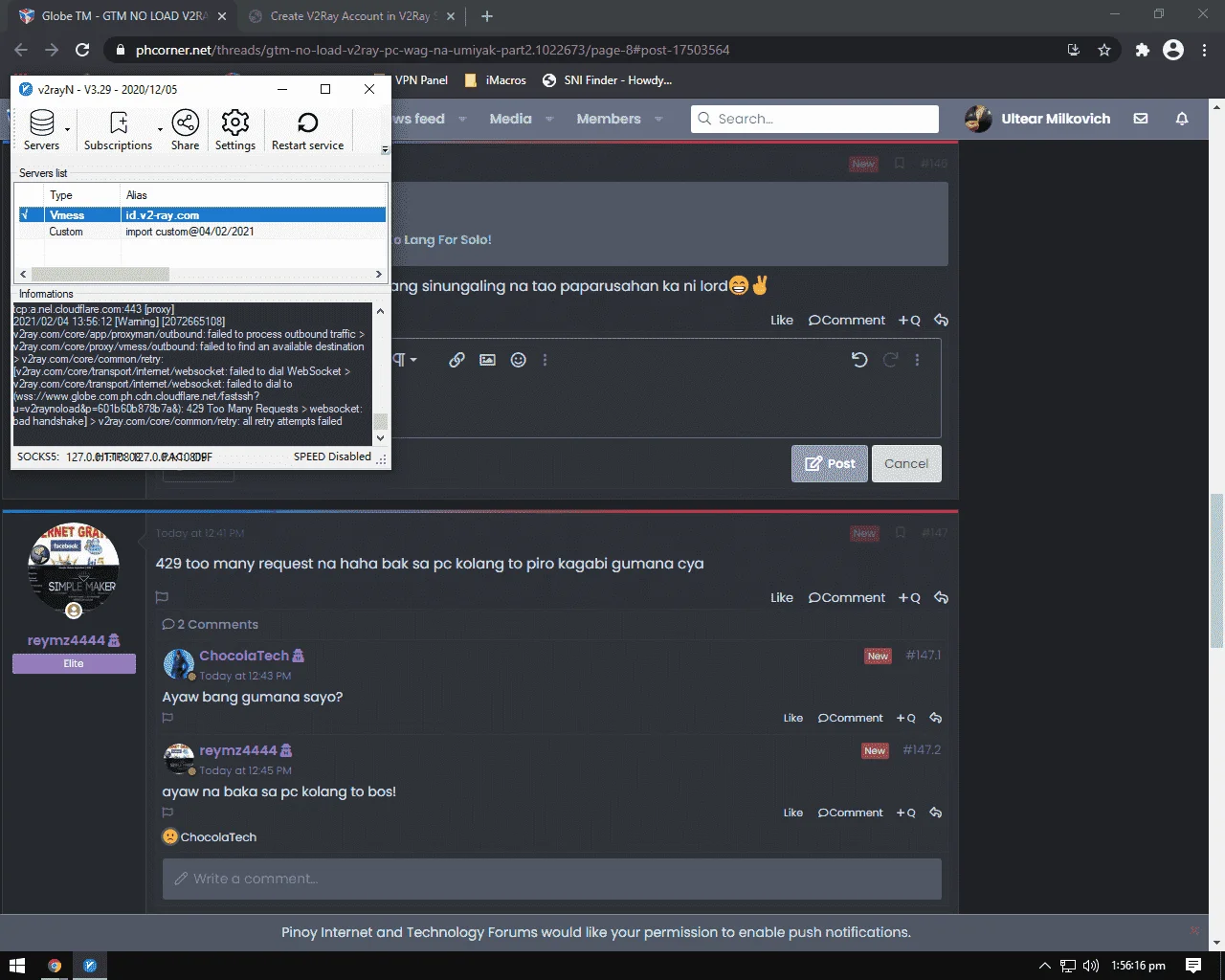
Task: Expand the Subscriptions dropdown arrow
Action: point(160,129)
